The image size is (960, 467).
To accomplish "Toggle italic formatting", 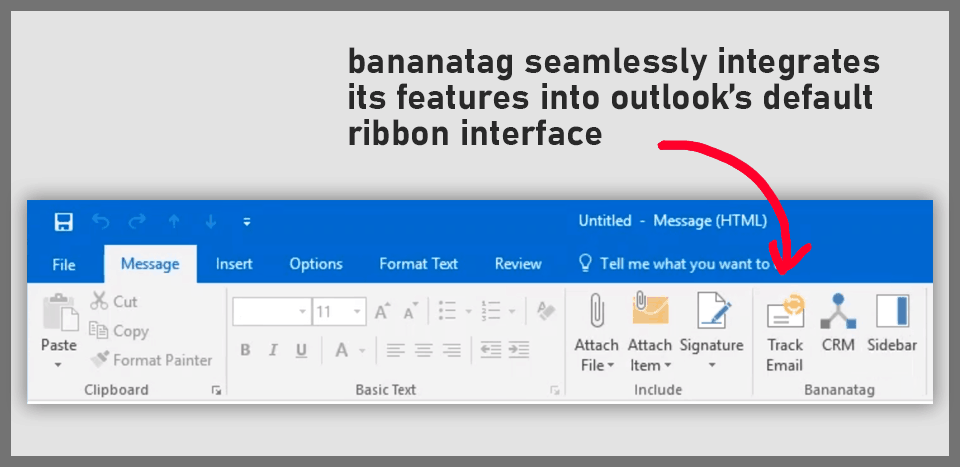I will pos(273,350).
